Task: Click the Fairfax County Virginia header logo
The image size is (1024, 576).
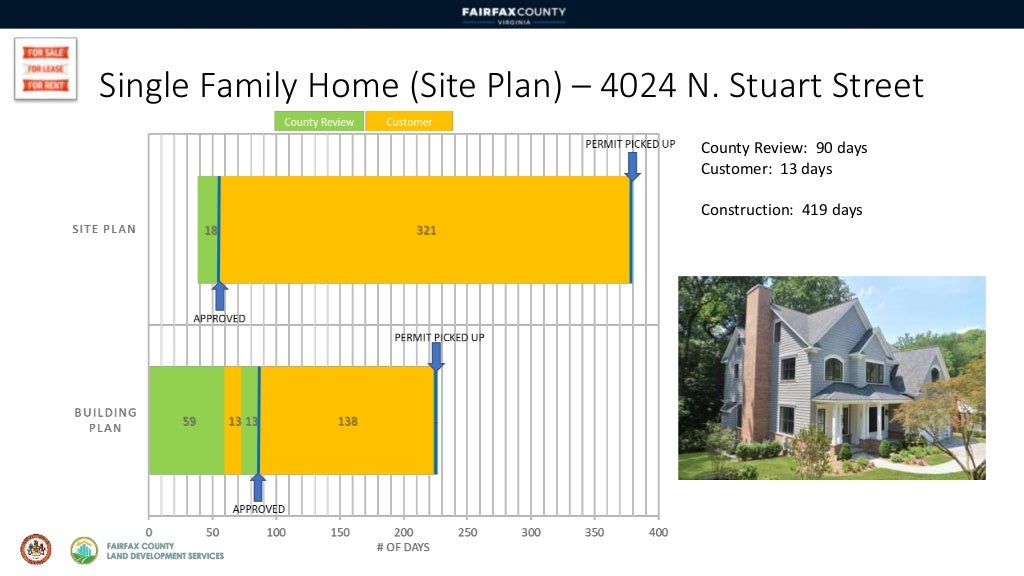Action: (513, 15)
